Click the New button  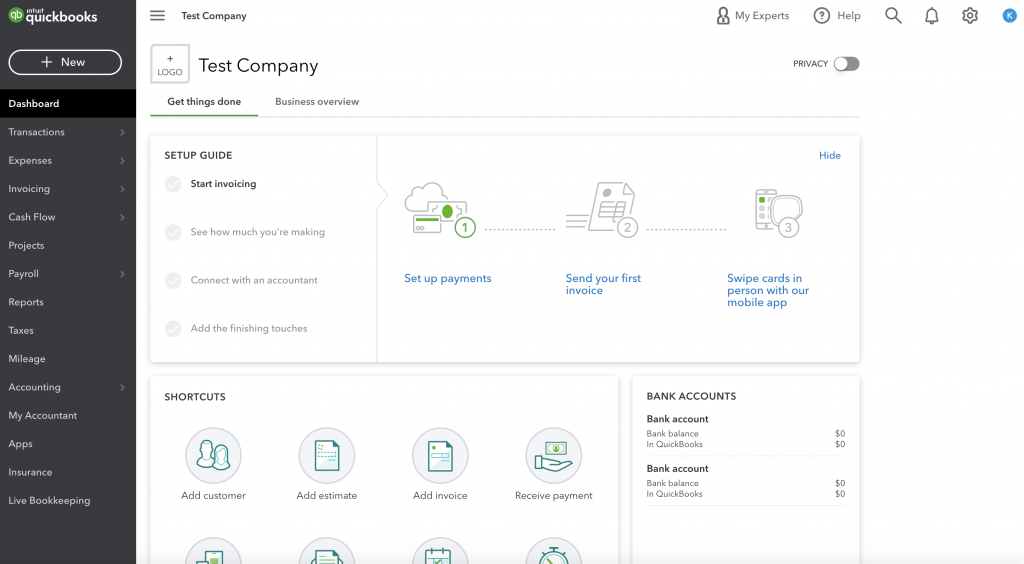[x=65, y=62]
